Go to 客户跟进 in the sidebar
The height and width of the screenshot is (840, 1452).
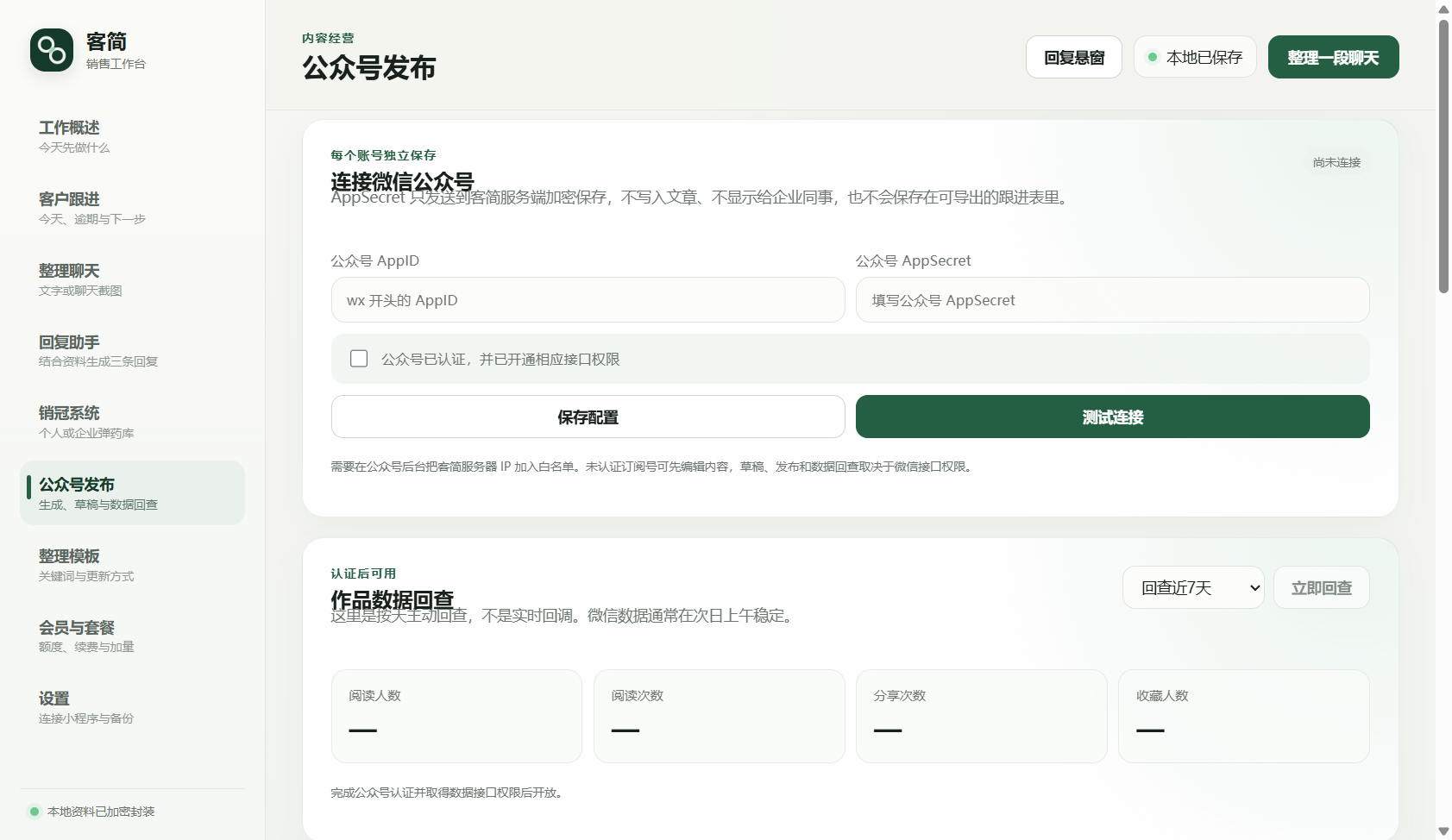(x=132, y=208)
